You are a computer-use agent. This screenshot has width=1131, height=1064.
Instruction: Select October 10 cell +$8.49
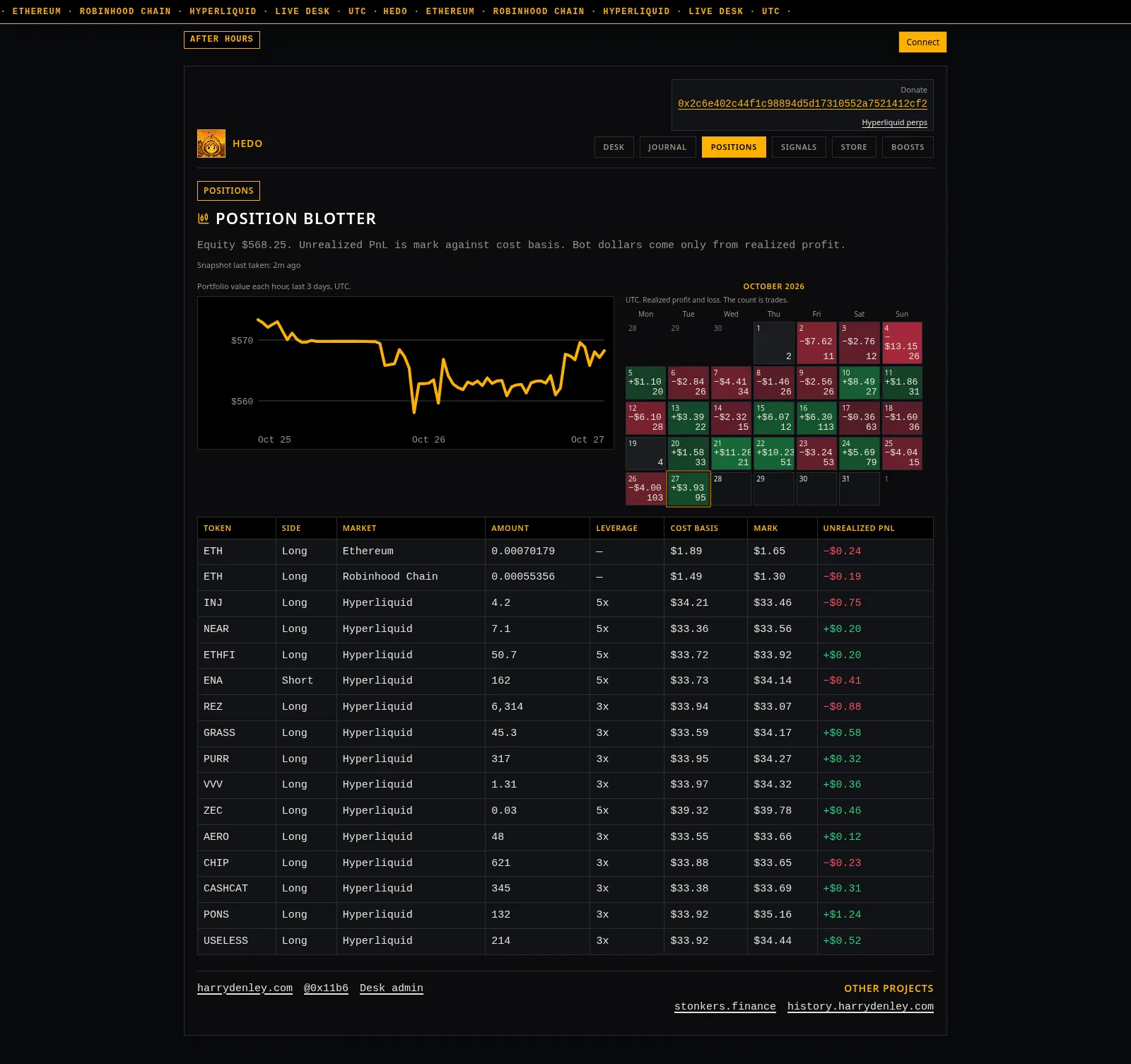click(859, 382)
